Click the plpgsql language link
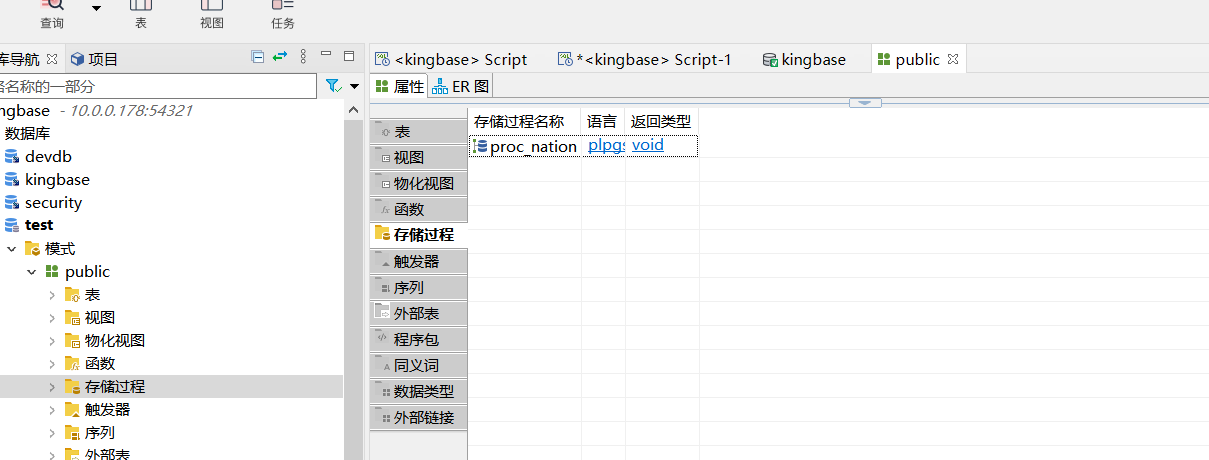Screen dimensions: 1209x460 click(x=605, y=146)
